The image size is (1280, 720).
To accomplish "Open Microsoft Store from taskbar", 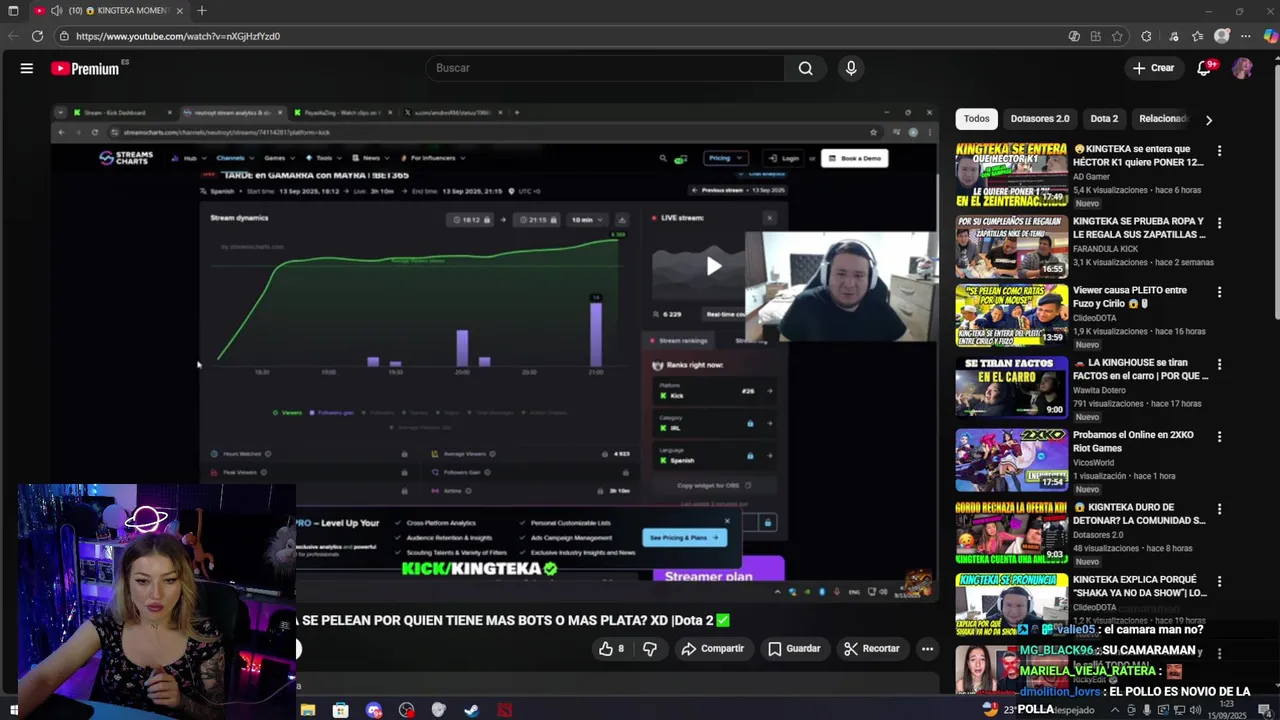I will 341,710.
